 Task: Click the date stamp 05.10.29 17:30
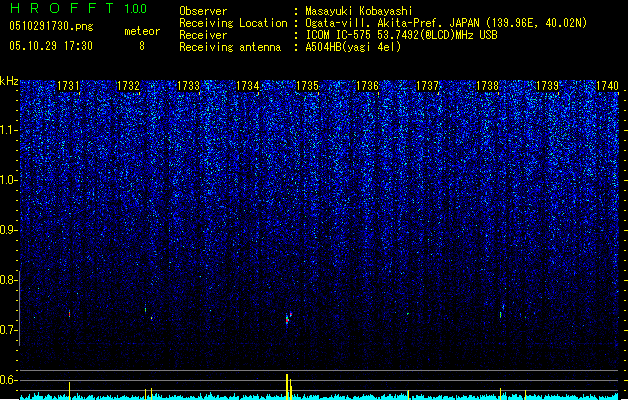point(51,46)
